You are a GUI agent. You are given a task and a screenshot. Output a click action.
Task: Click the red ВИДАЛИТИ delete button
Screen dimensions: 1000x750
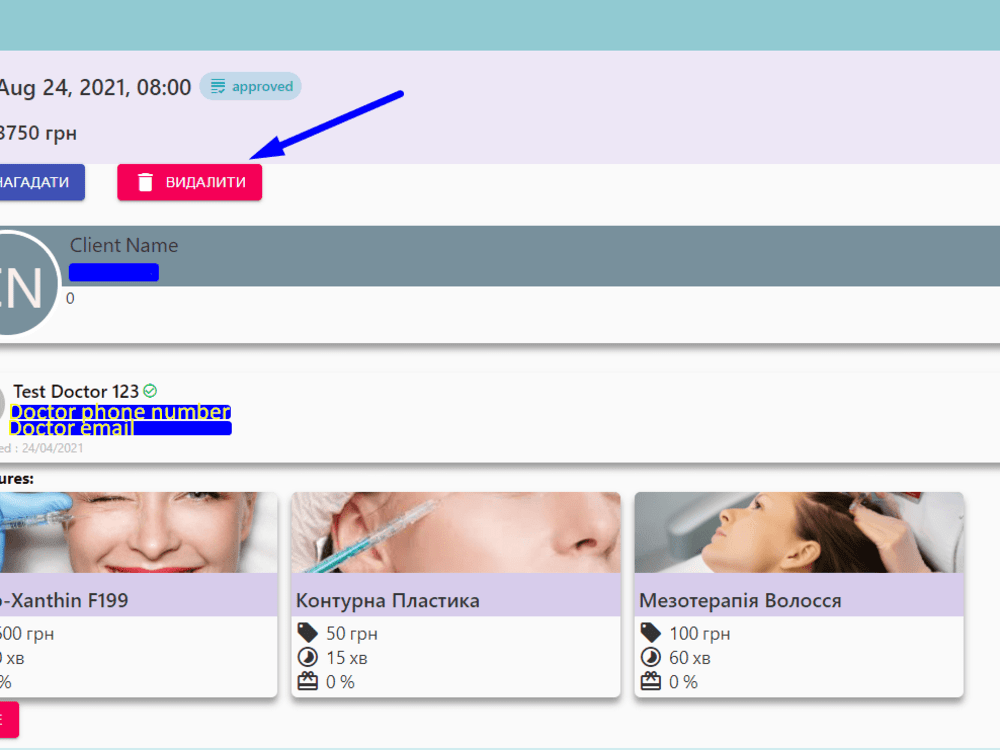[x=189, y=182]
